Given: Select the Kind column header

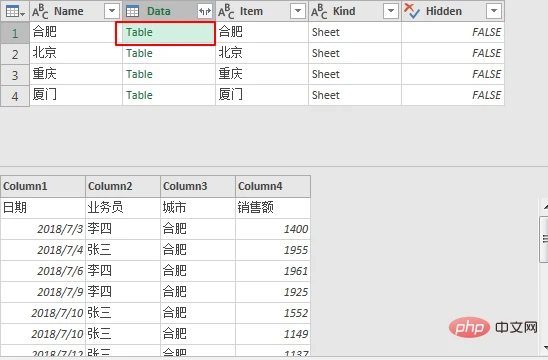Looking at the screenshot, I should (x=355, y=11).
